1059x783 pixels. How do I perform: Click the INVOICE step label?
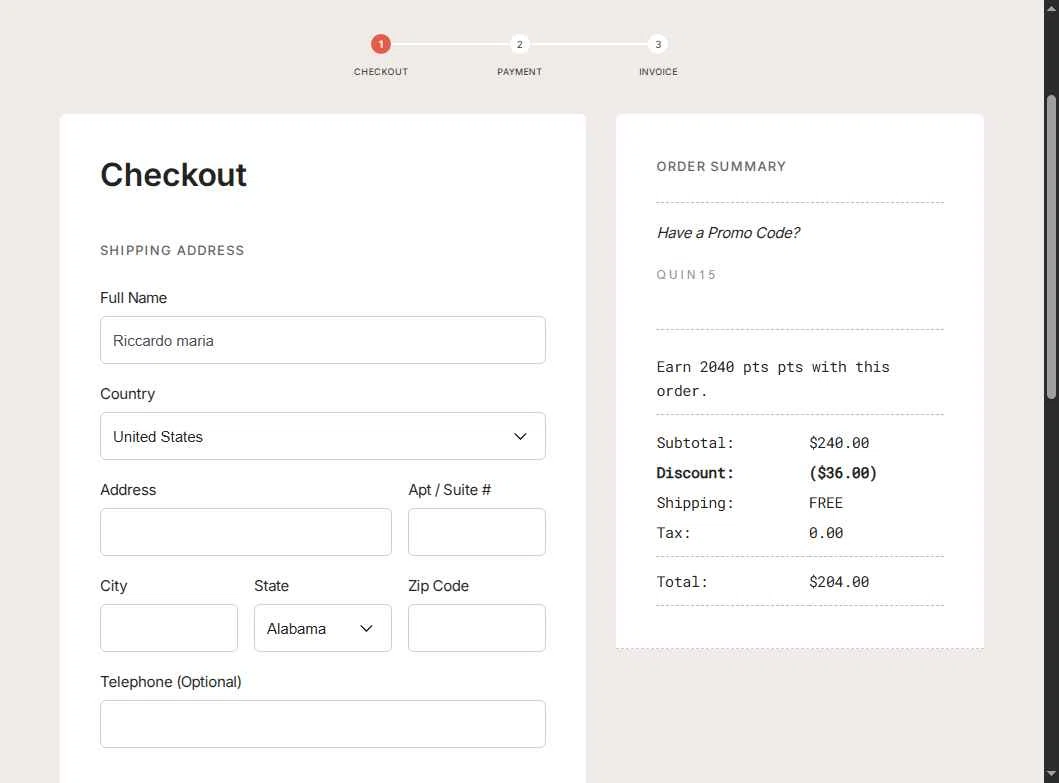point(658,72)
